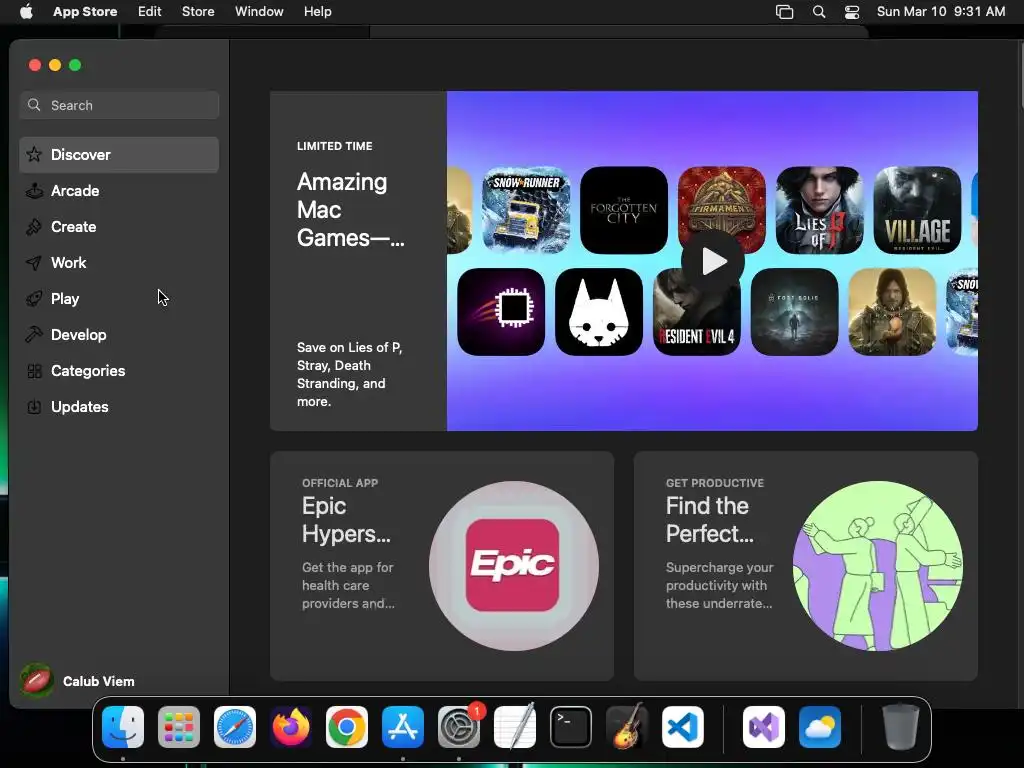Open The Forgotten City game icon
The width and height of the screenshot is (1024, 768).
(x=624, y=210)
